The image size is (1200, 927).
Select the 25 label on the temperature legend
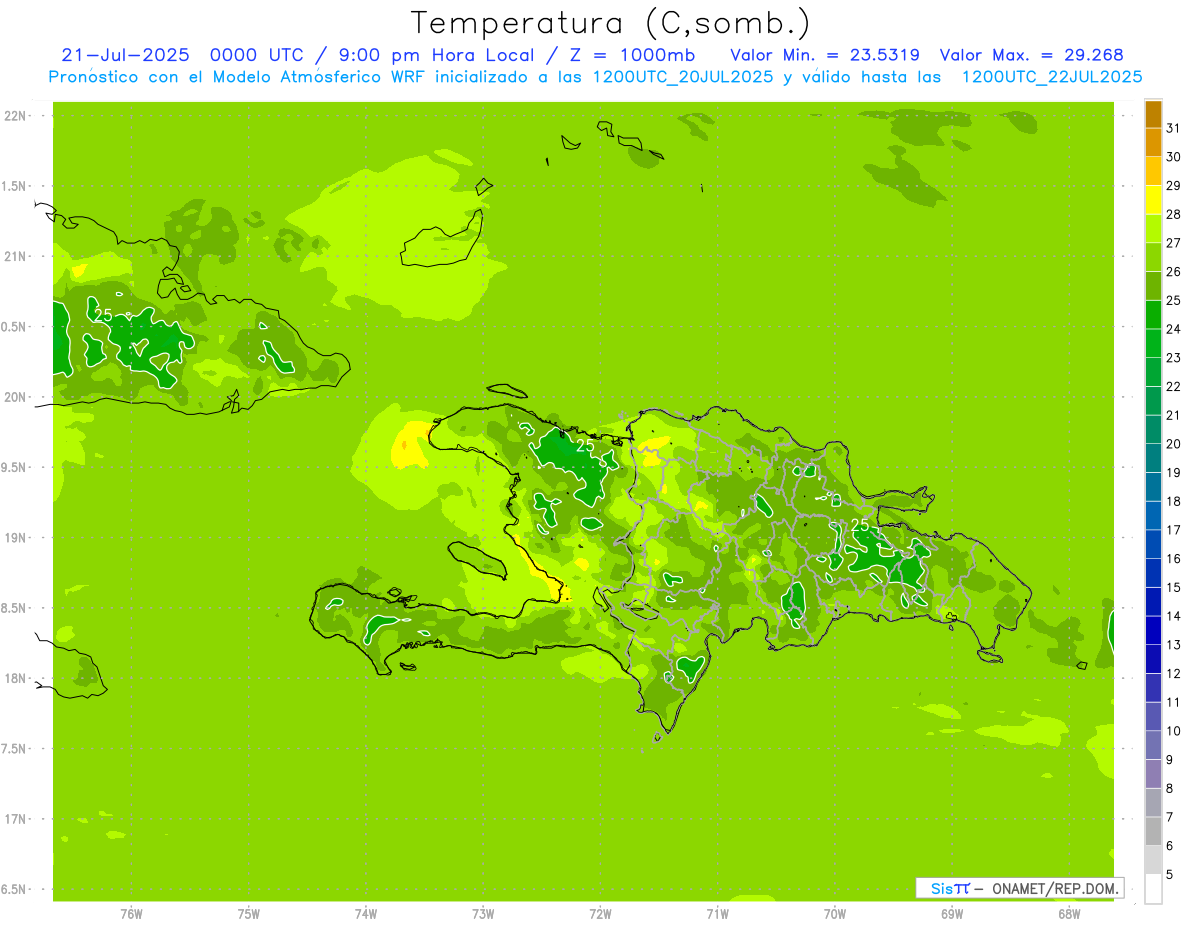pos(1173,300)
